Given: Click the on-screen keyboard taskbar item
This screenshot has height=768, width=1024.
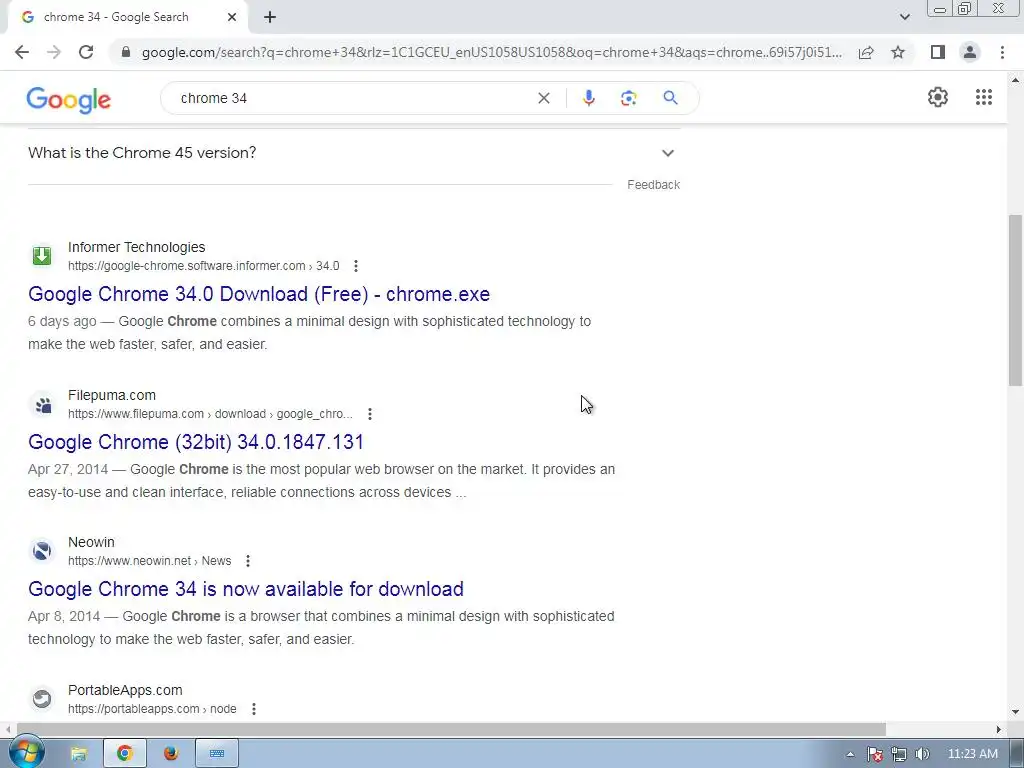Looking at the screenshot, I should (217, 754).
